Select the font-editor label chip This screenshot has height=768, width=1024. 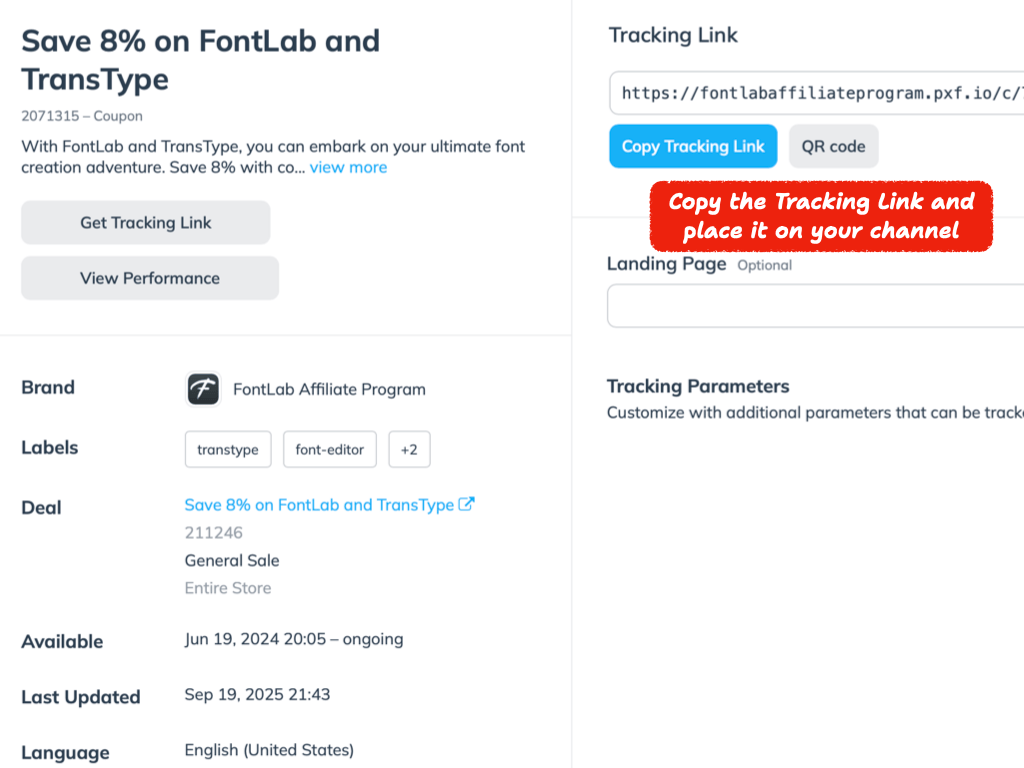(x=330, y=449)
